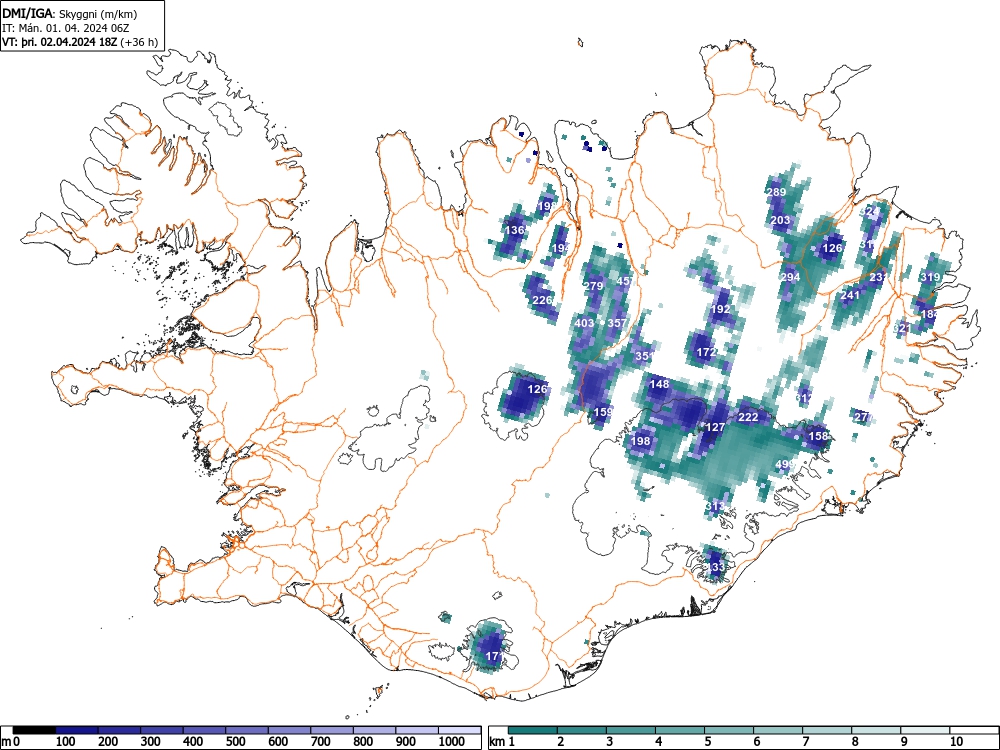
Task: Select the map value 403
Action: click(584, 323)
